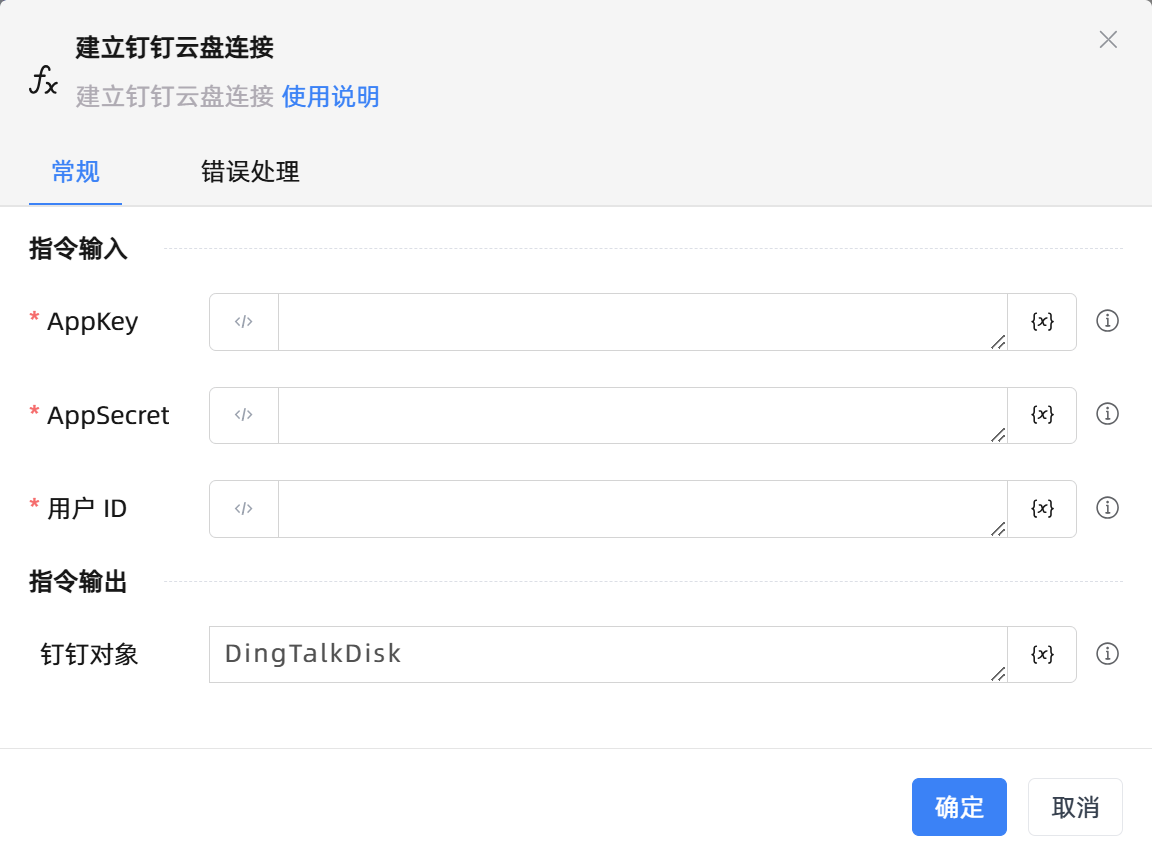Toggle expression mode icon for 用户 ID
This screenshot has width=1152, height=864.
244,509
